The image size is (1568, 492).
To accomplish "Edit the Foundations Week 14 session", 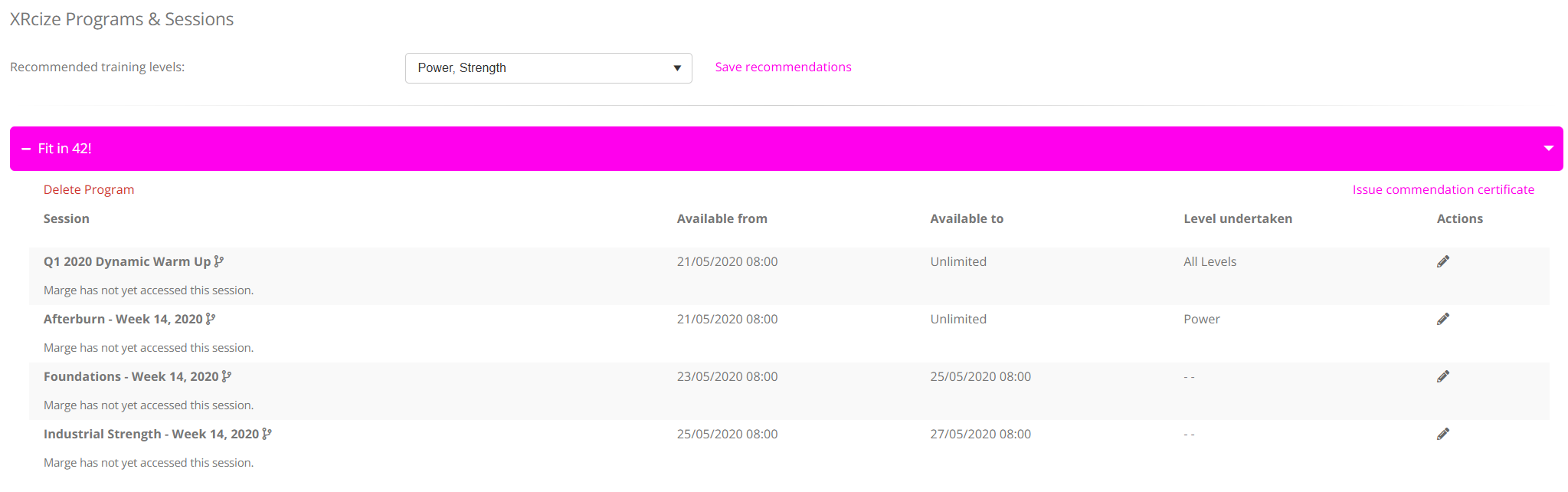I will pyautogui.click(x=1442, y=376).
